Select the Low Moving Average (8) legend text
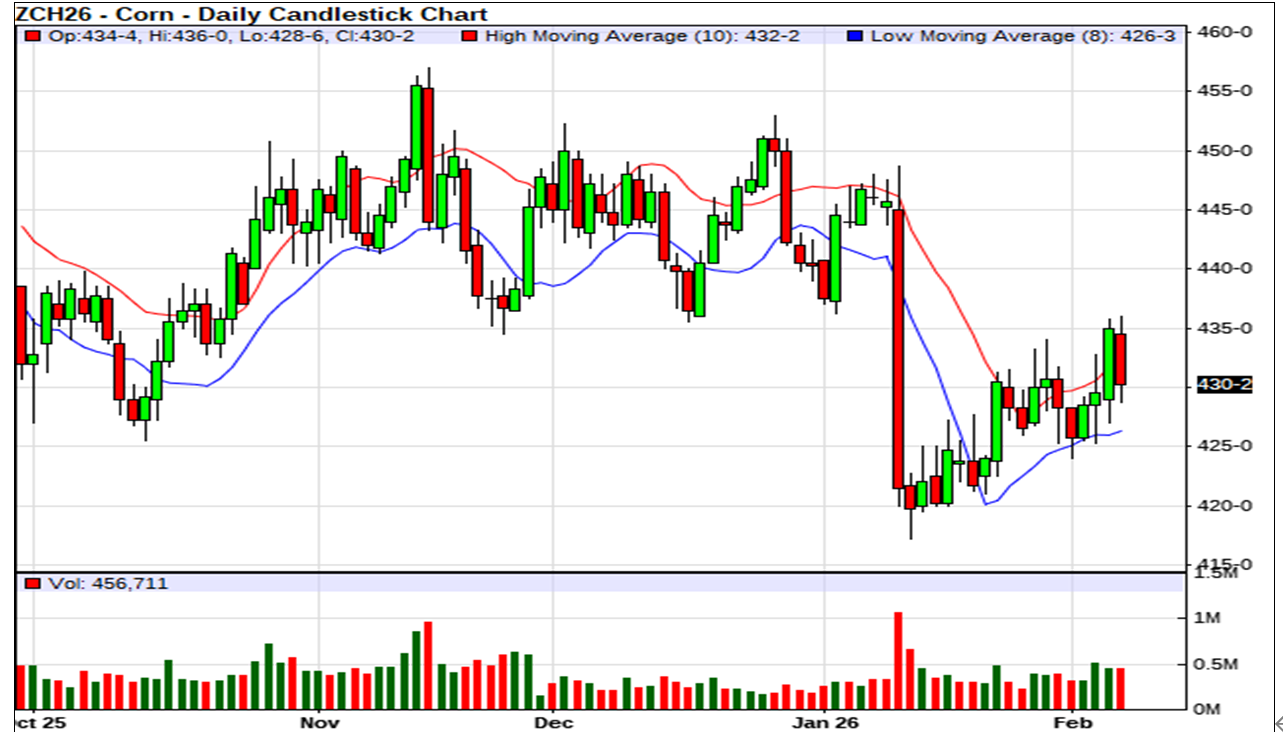This screenshot has width=1283, height=732. [1022, 37]
